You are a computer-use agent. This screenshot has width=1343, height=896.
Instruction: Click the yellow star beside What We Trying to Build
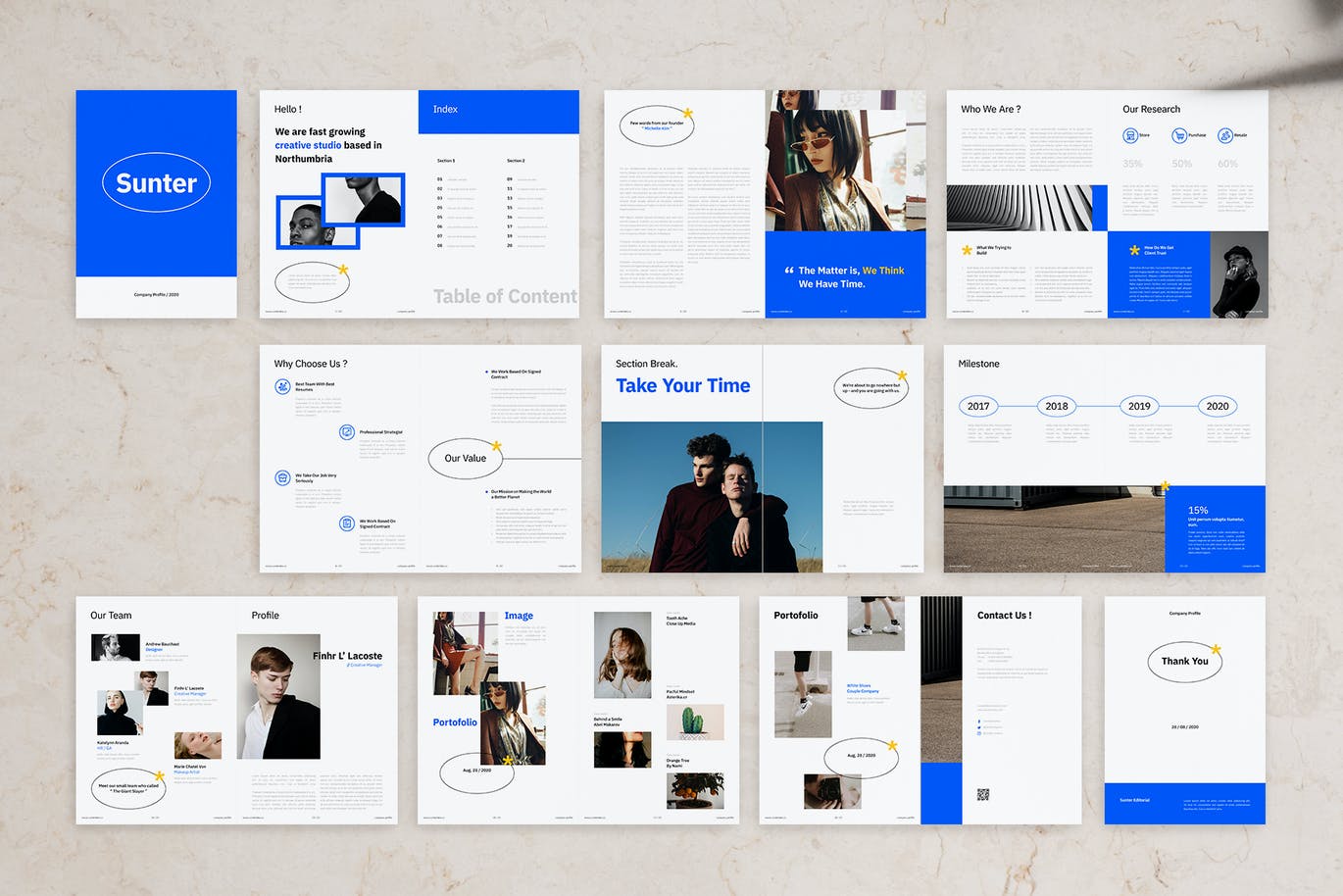[x=967, y=251]
